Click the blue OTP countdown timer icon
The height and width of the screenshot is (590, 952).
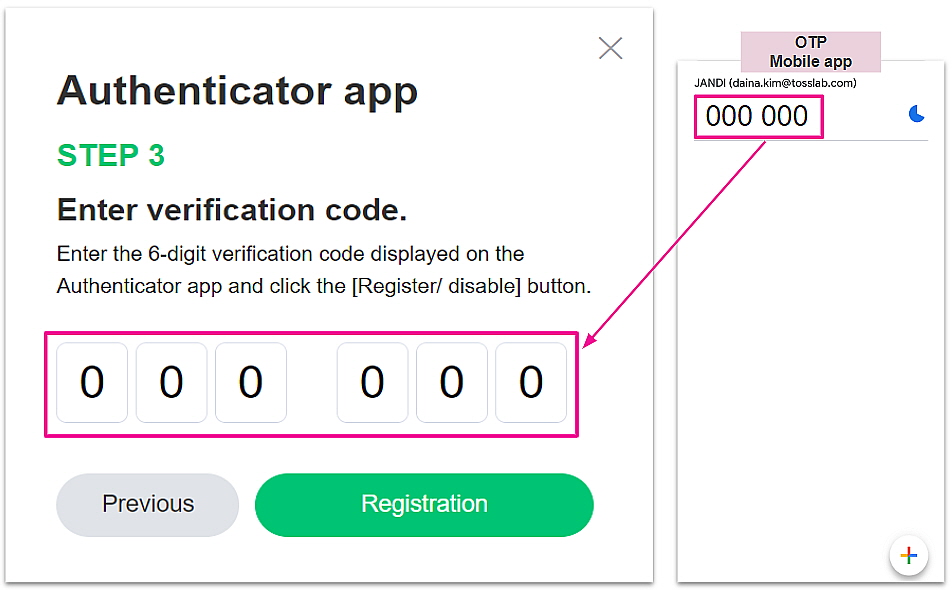tap(916, 114)
